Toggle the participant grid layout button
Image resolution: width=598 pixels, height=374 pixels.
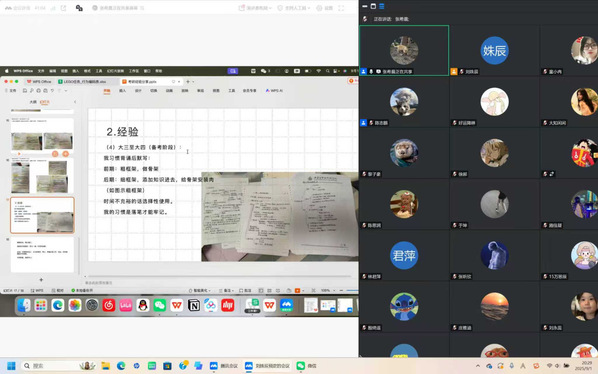[382, 6]
